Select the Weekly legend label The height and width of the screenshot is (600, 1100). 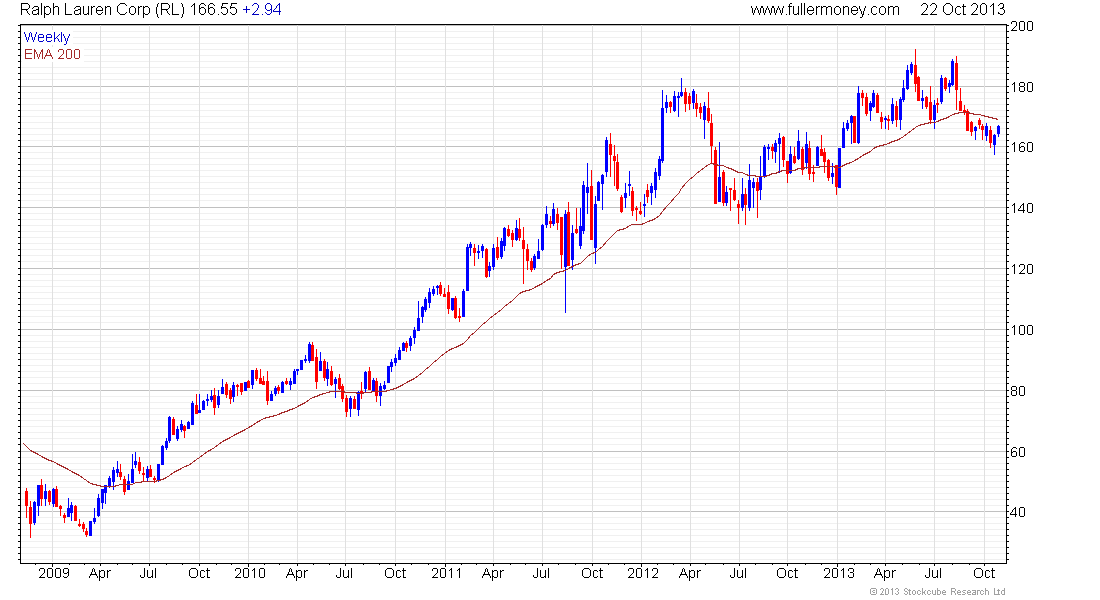point(47,37)
